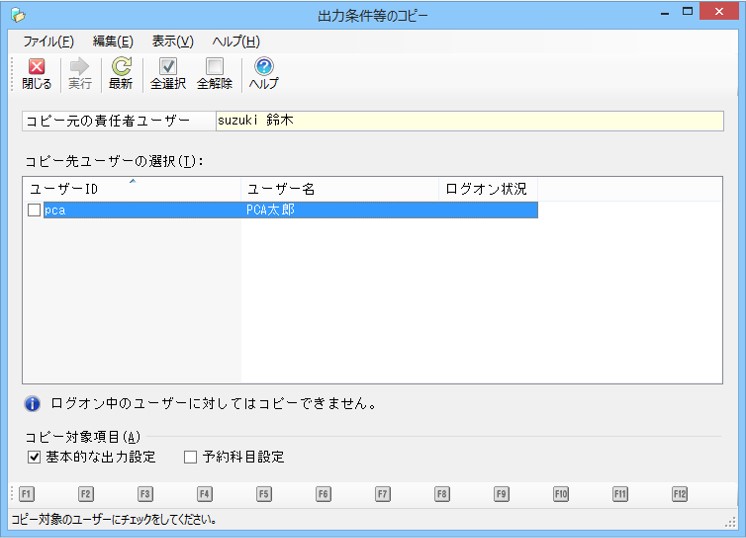The height and width of the screenshot is (538, 746).
Task: Open the ファイル(F) menu
Action: pyautogui.click(x=48, y=41)
